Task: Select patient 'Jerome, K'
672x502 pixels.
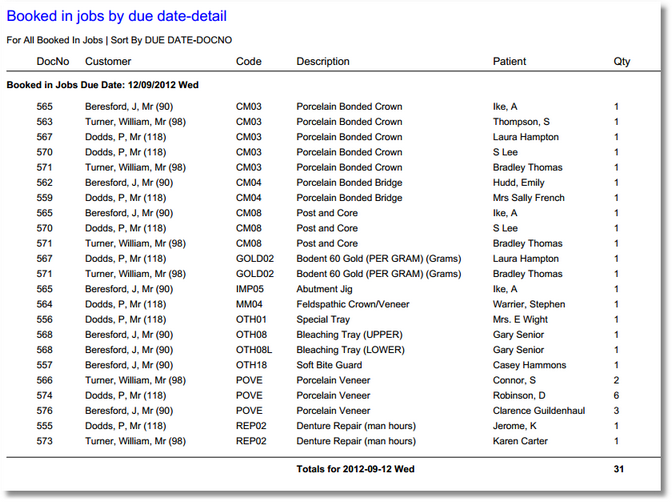Action: click(515, 426)
